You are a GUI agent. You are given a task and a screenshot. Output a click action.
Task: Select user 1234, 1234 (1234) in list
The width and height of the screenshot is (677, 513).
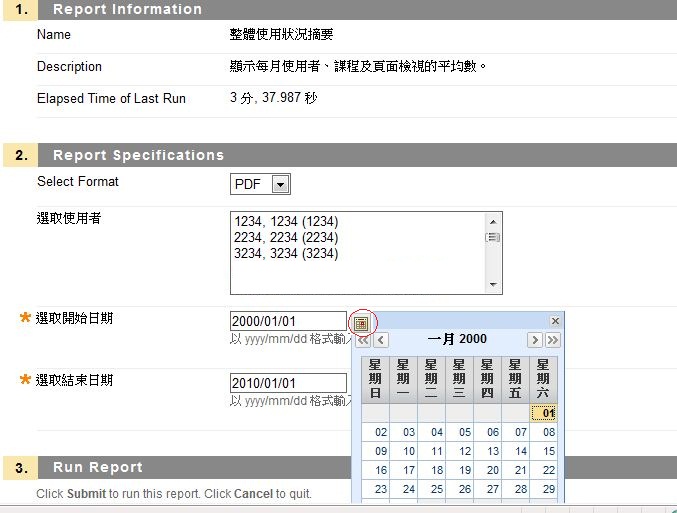click(x=286, y=221)
